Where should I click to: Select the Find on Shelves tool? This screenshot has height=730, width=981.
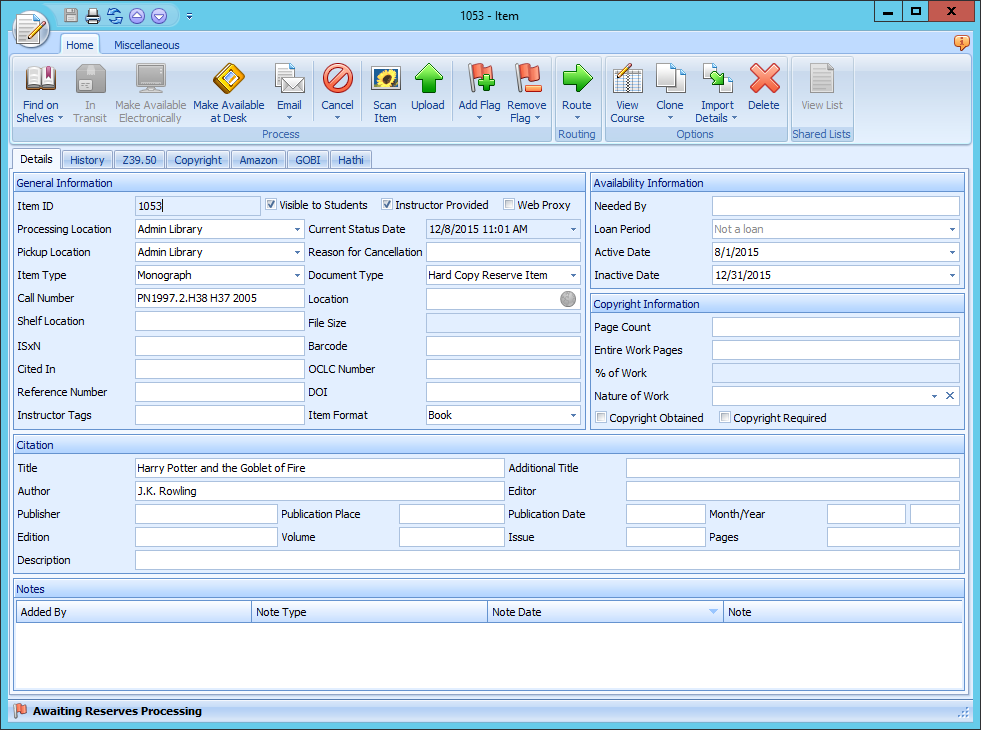coord(39,91)
